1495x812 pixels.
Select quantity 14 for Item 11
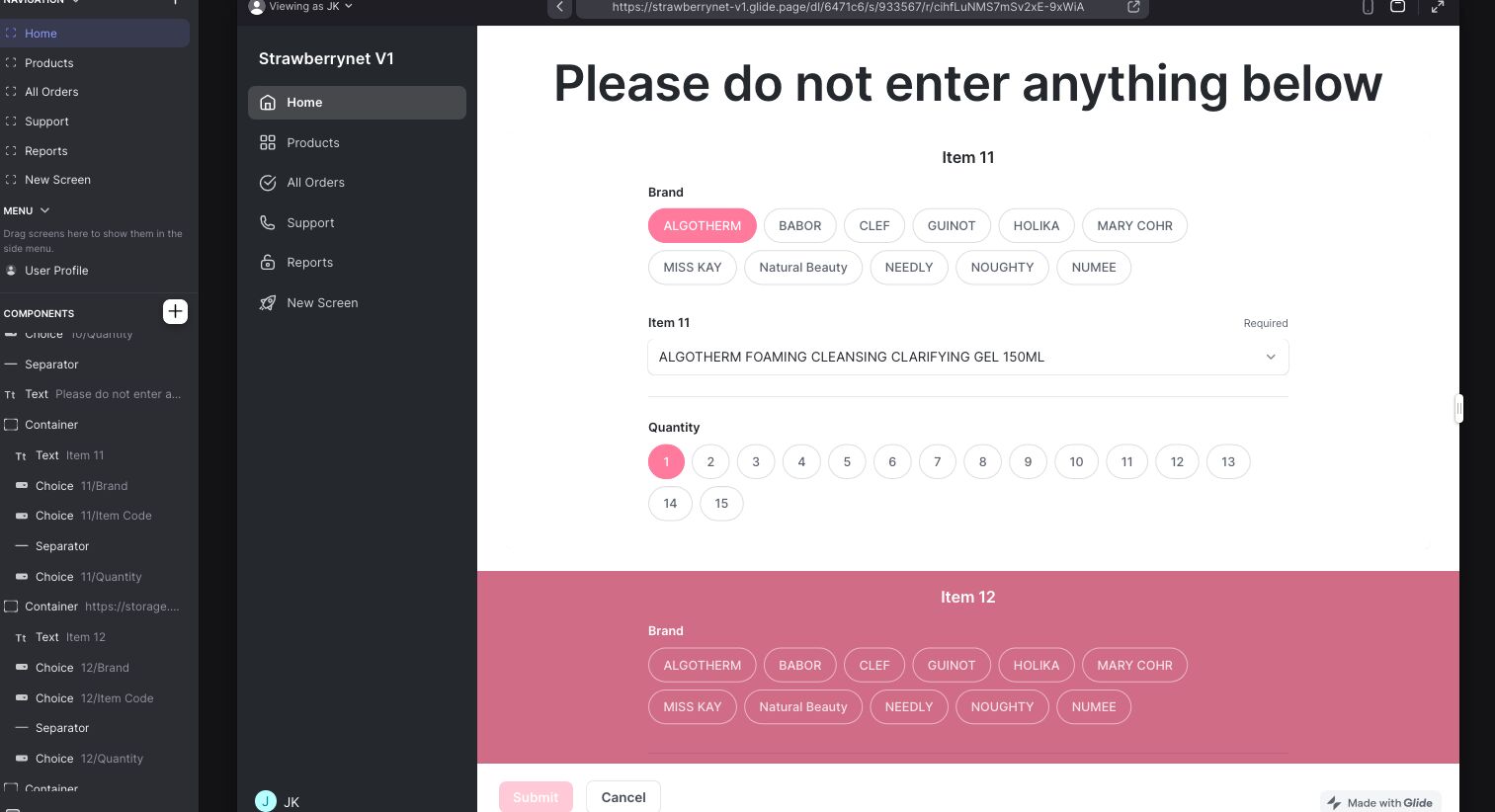click(670, 504)
